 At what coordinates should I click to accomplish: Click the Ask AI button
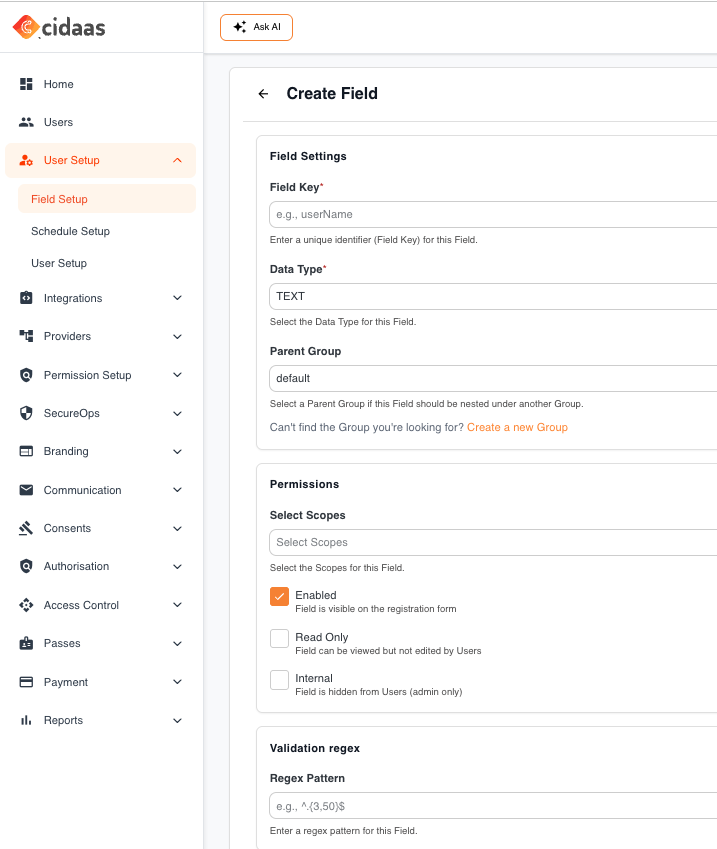[256, 27]
